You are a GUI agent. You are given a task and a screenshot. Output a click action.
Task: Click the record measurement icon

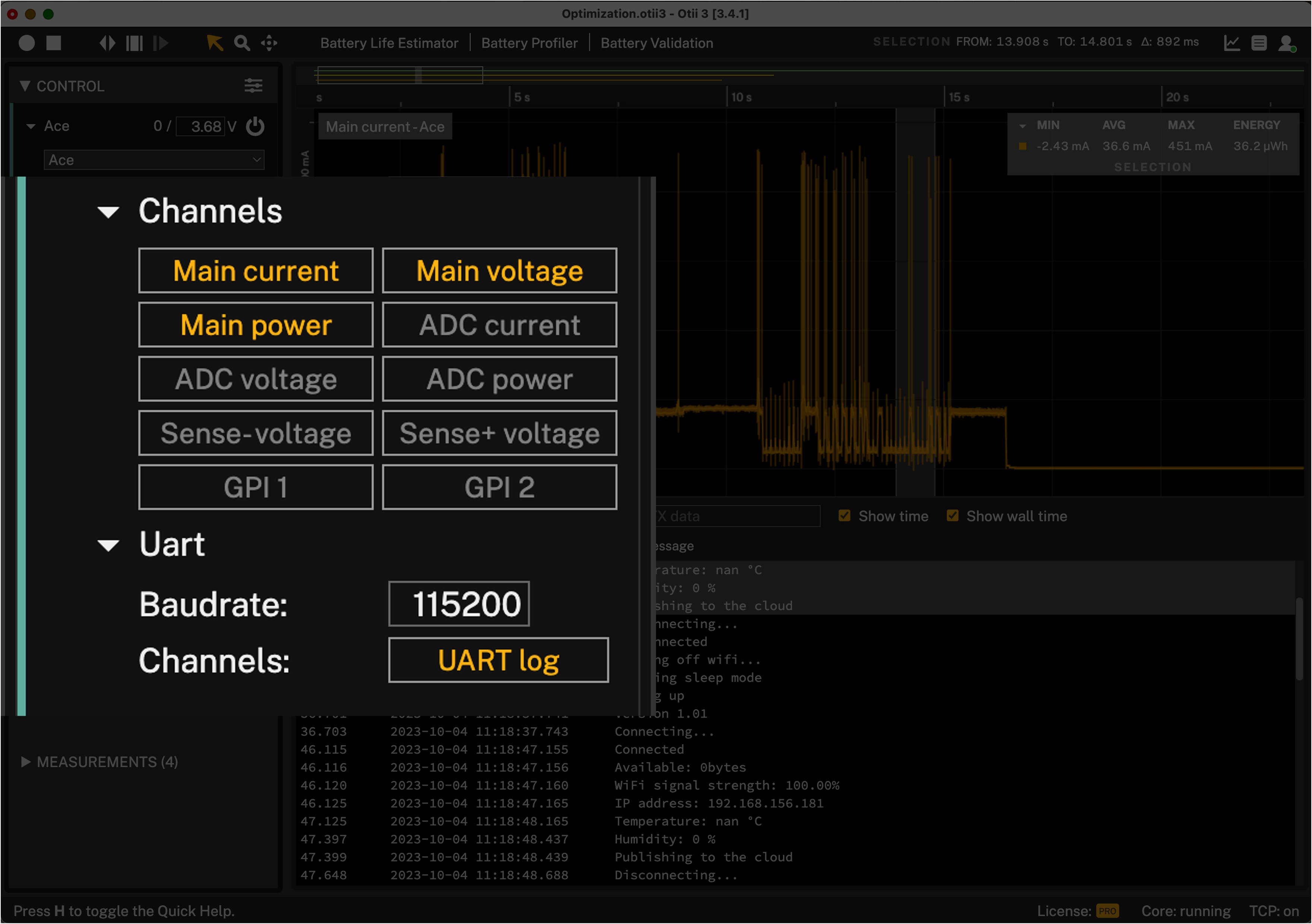point(26,43)
